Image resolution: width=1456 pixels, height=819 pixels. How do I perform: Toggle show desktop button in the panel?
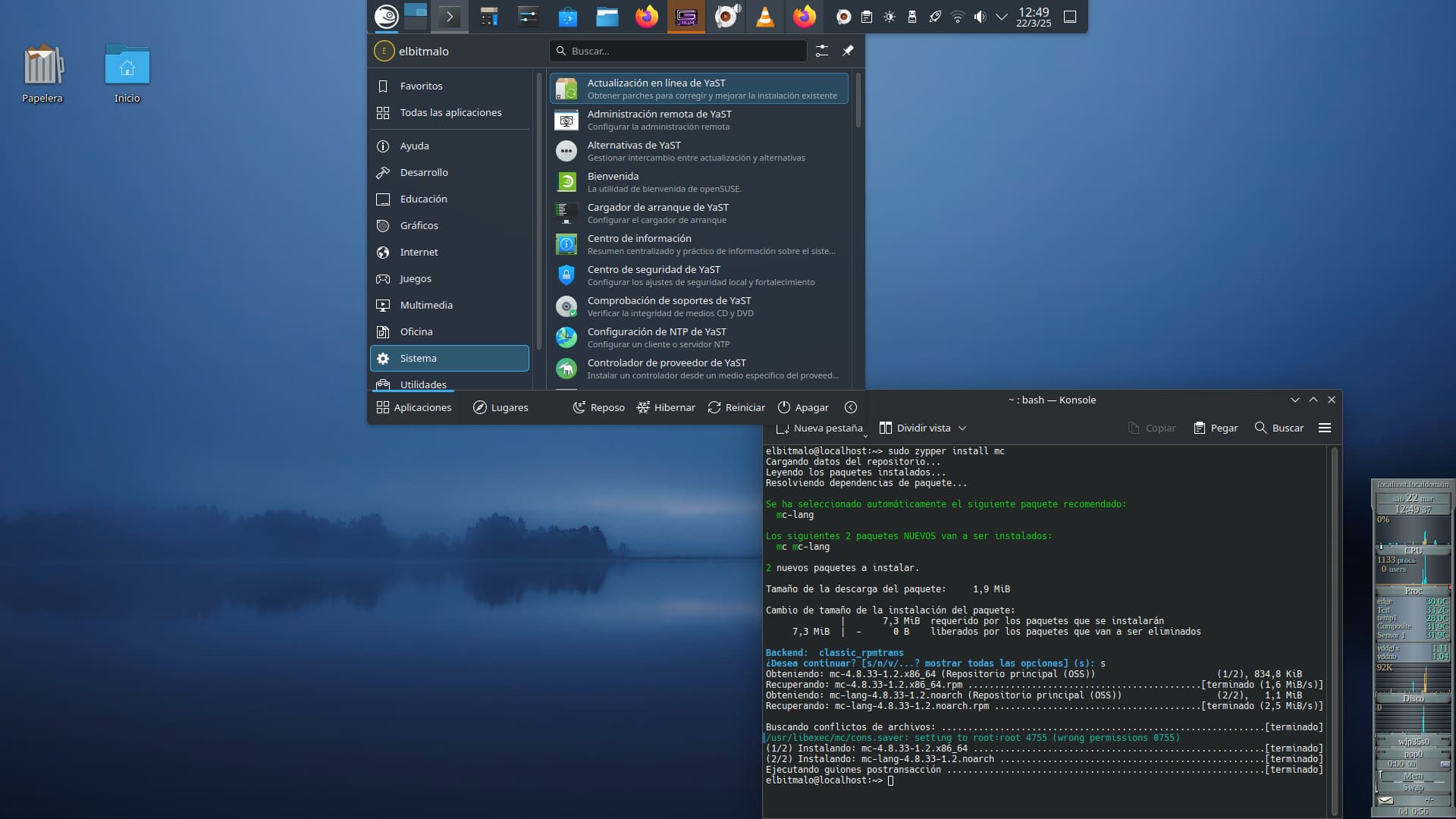coord(1070,17)
